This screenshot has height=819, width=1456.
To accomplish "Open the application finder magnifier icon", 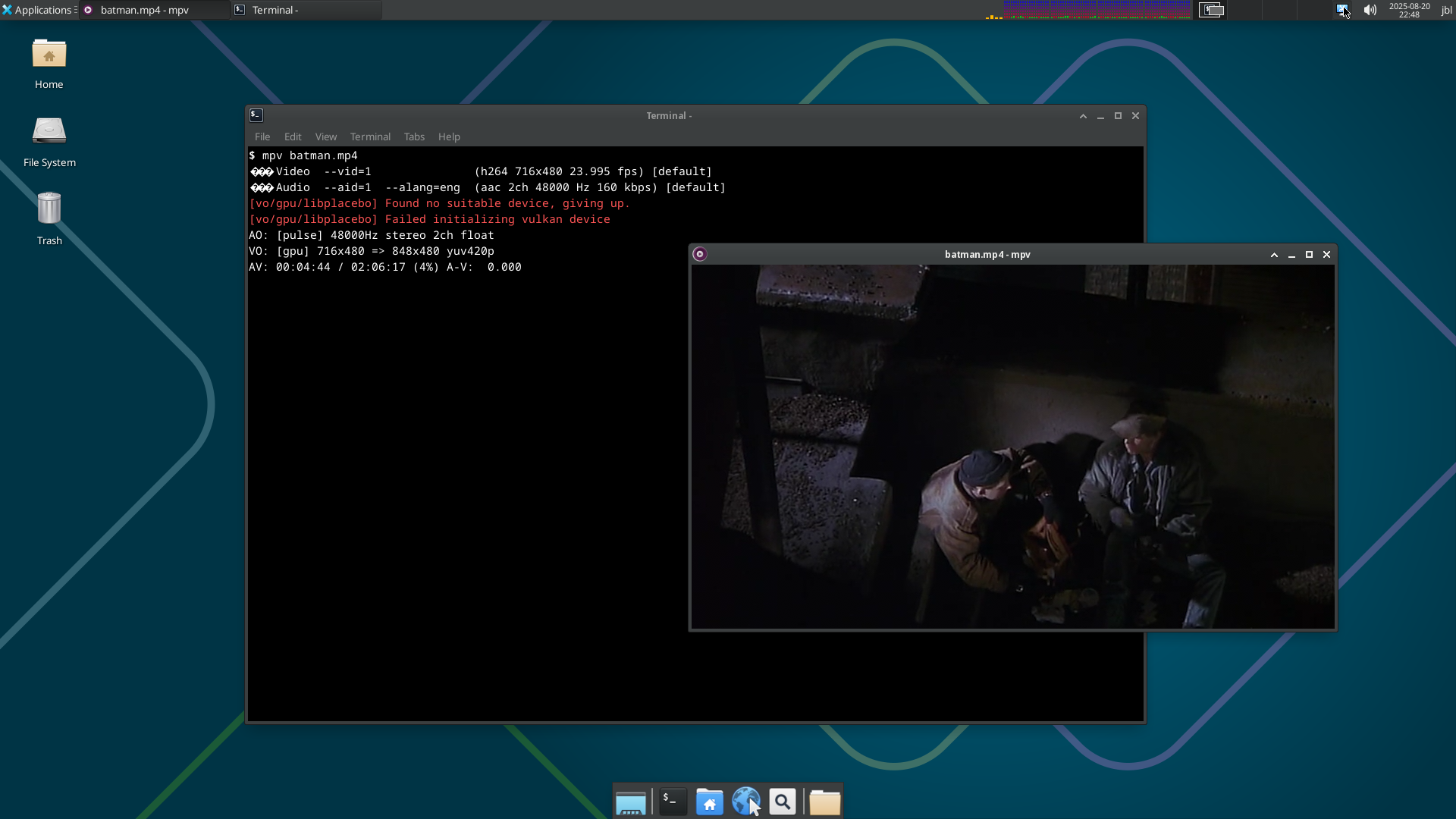I will (783, 802).
